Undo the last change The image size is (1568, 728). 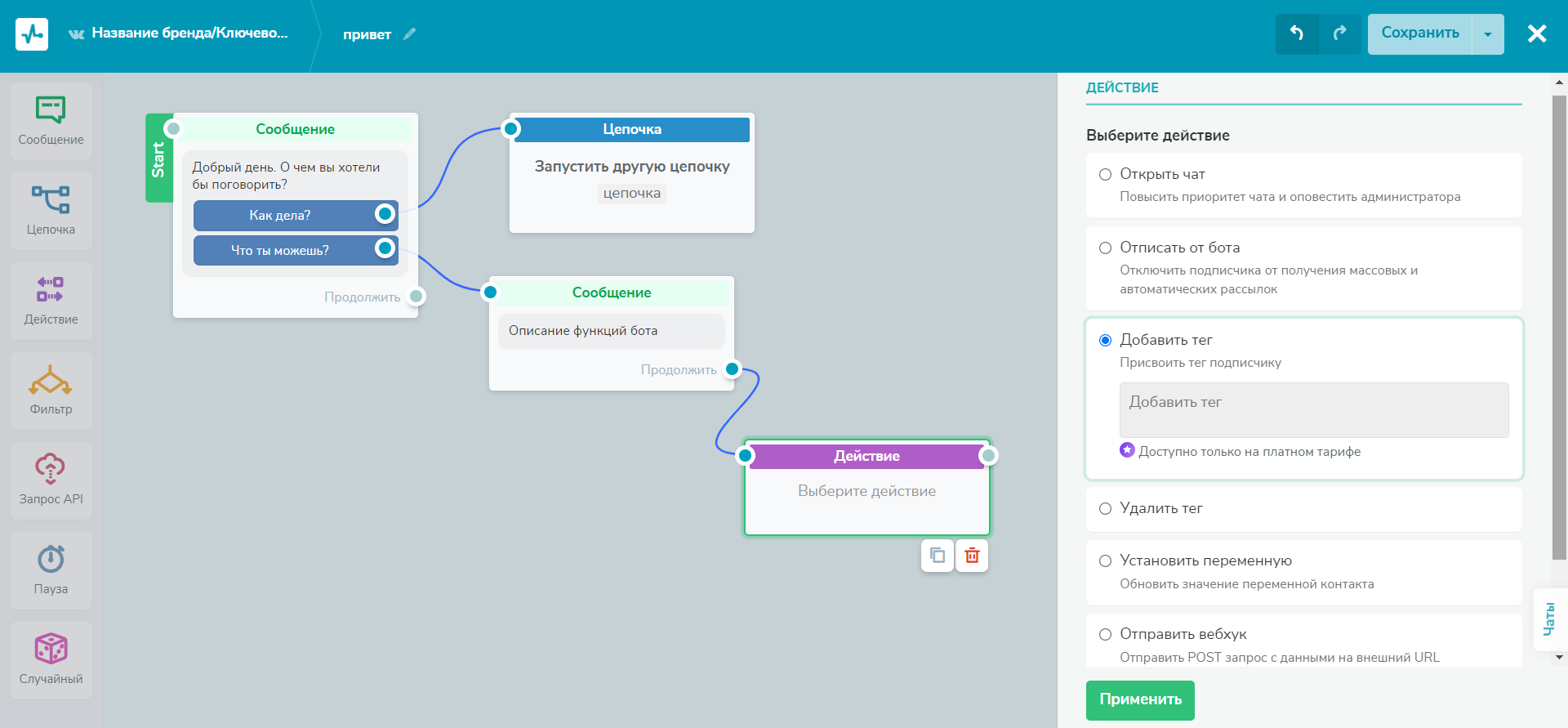(x=1297, y=33)
